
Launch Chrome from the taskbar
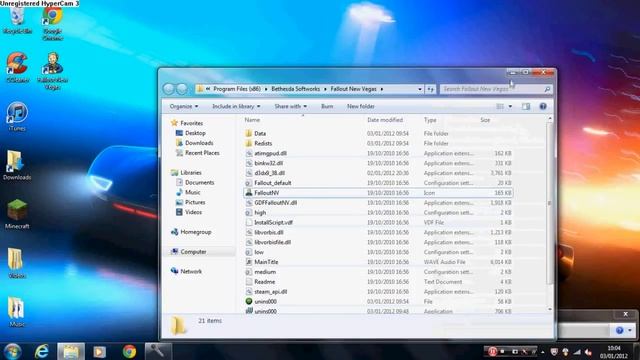(x=129, y=351)
